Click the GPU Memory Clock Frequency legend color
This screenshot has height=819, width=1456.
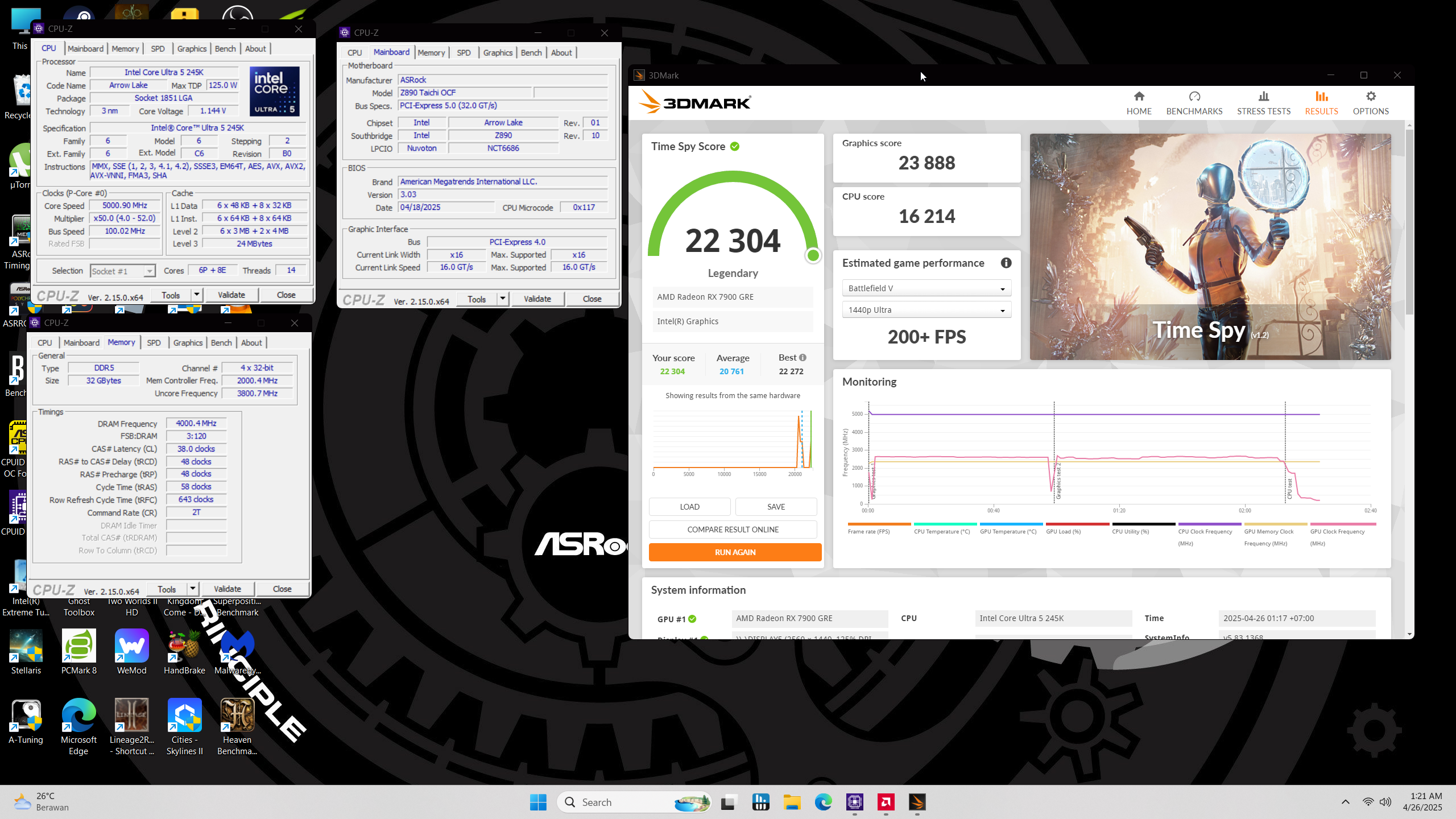(x=1276, y=524)
